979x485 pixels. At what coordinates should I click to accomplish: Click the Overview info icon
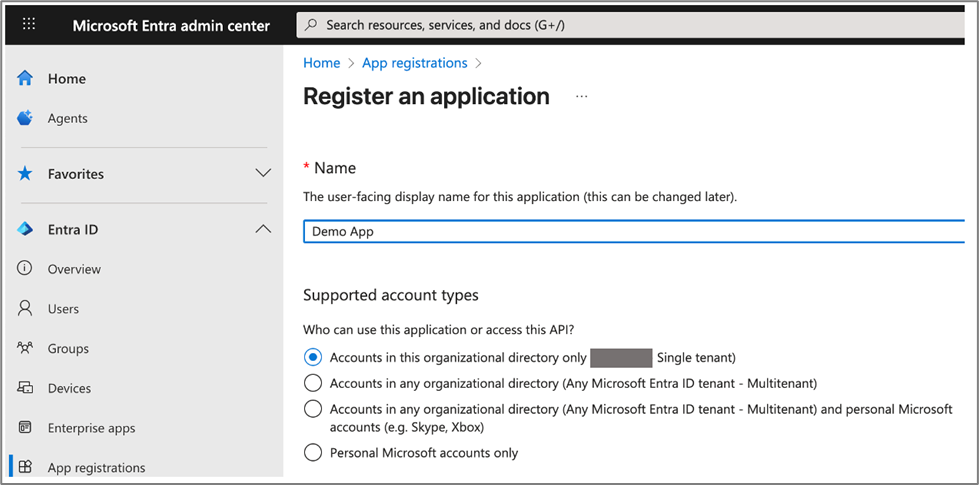26,269
